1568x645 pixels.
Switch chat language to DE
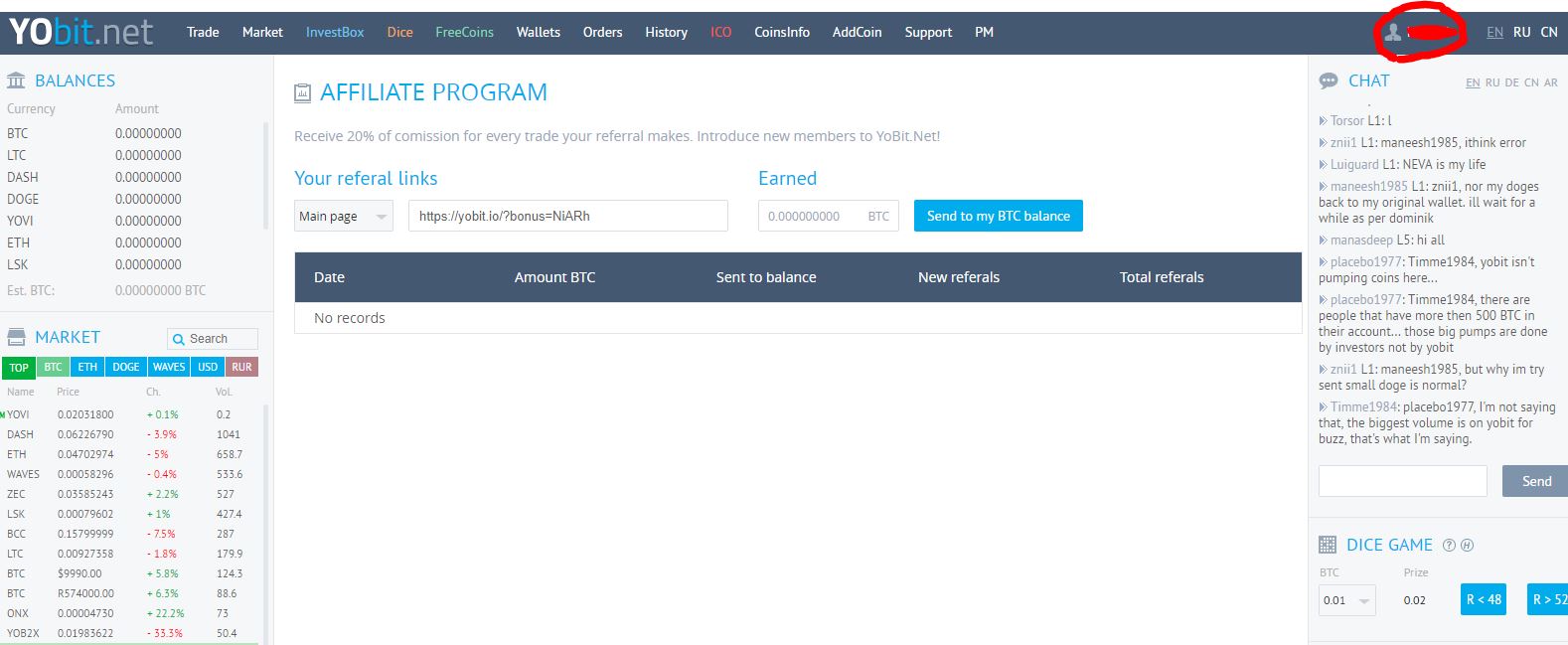pyautogui.click(x=1511, y=82)
